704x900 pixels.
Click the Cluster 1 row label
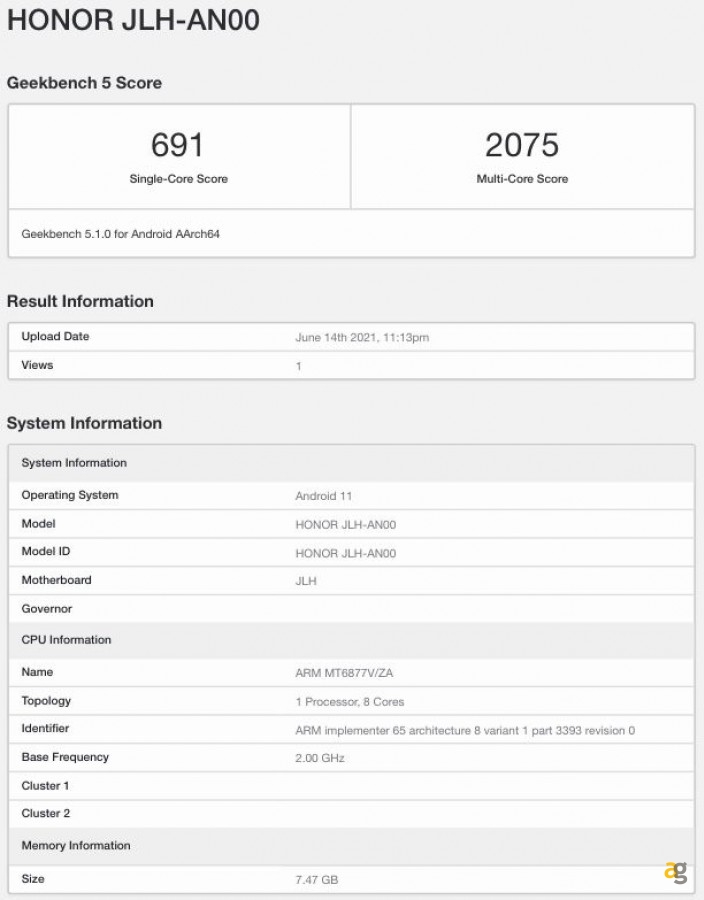coord(45,786)
